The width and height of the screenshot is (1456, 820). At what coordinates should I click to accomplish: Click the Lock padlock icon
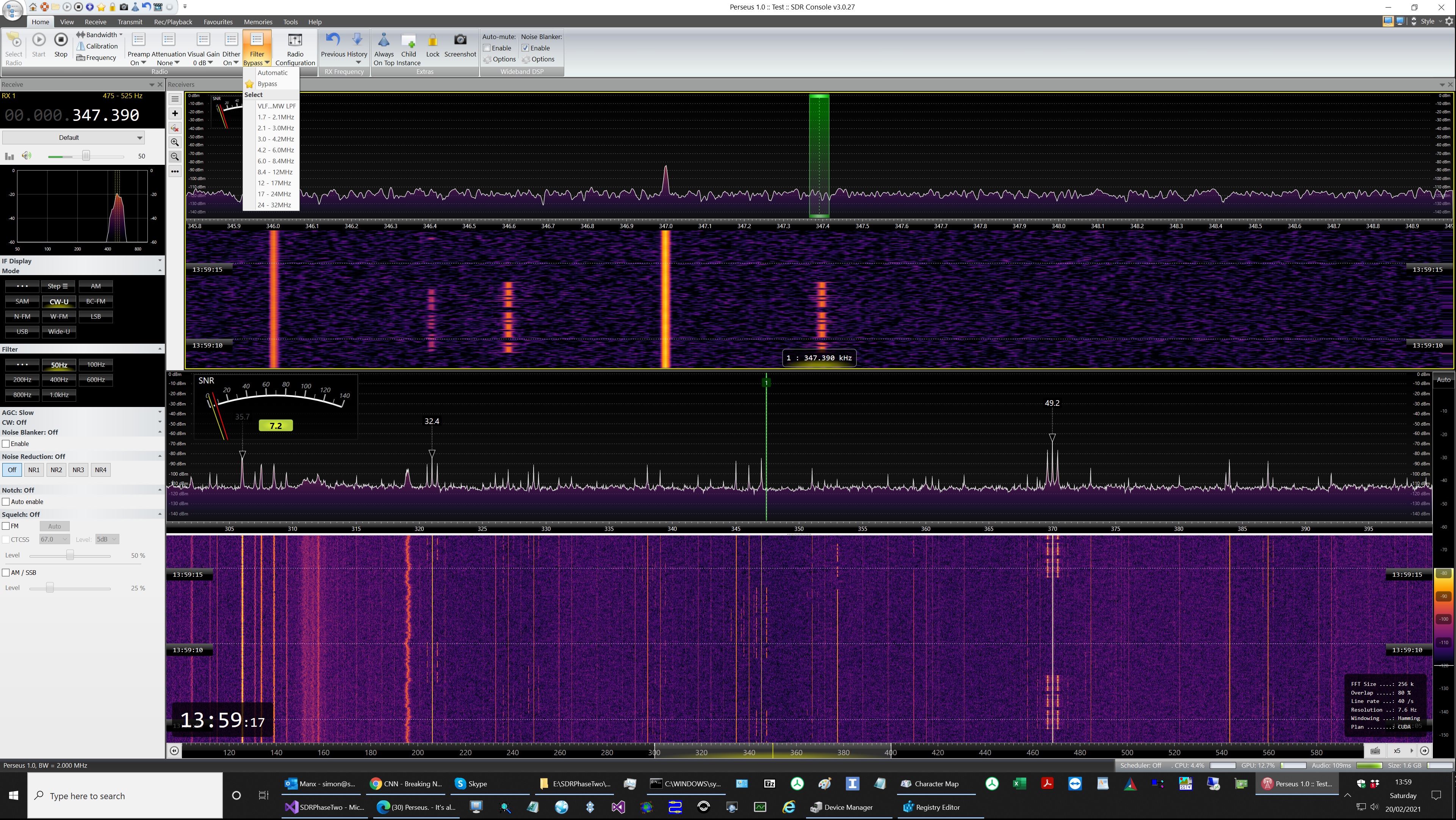coord(432,40)
